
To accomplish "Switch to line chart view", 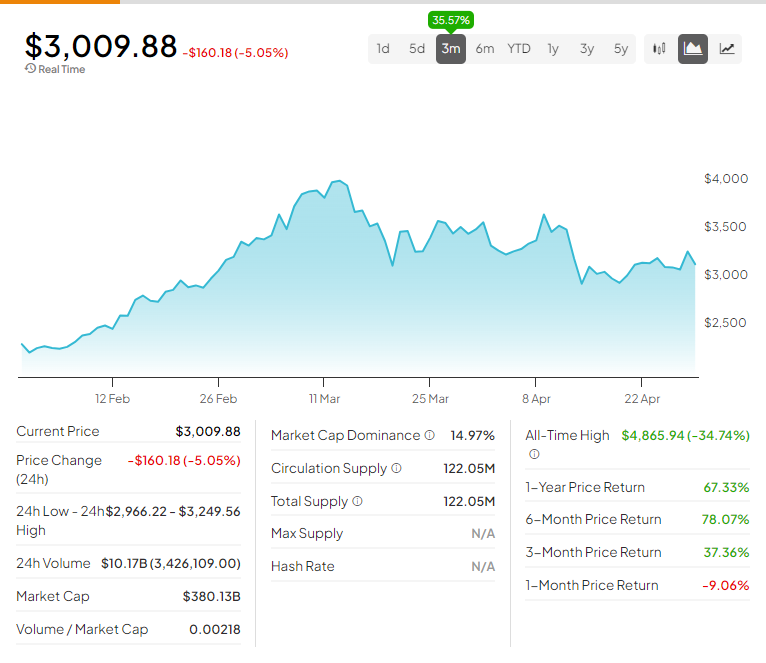I will click(x=727, y=49).
